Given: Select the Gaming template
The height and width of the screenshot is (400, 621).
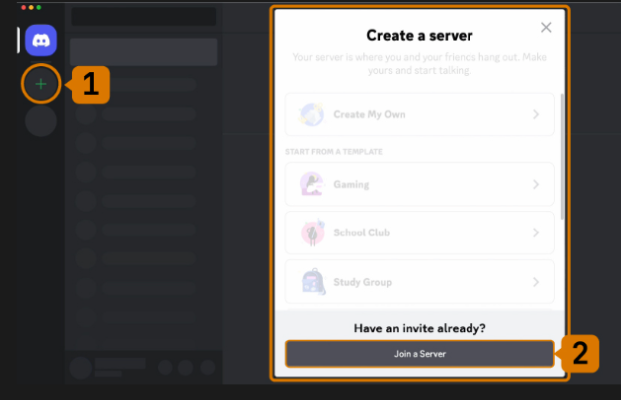Looking at the screenshot, I should coord(419,185).
